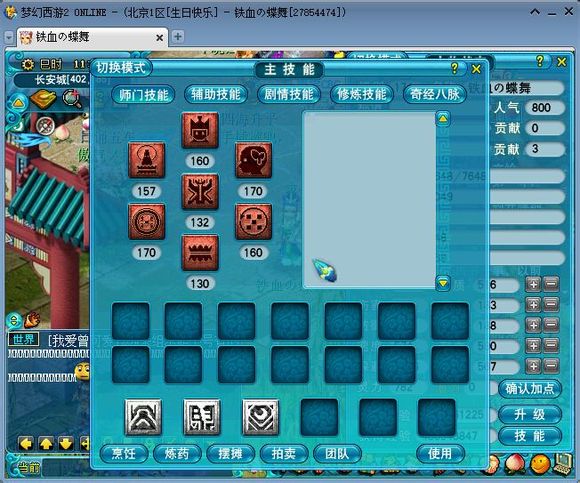The width and height of the screenshot is (580, 483).
Task: Click the compass icon on the map
Action: coord(45,126)
